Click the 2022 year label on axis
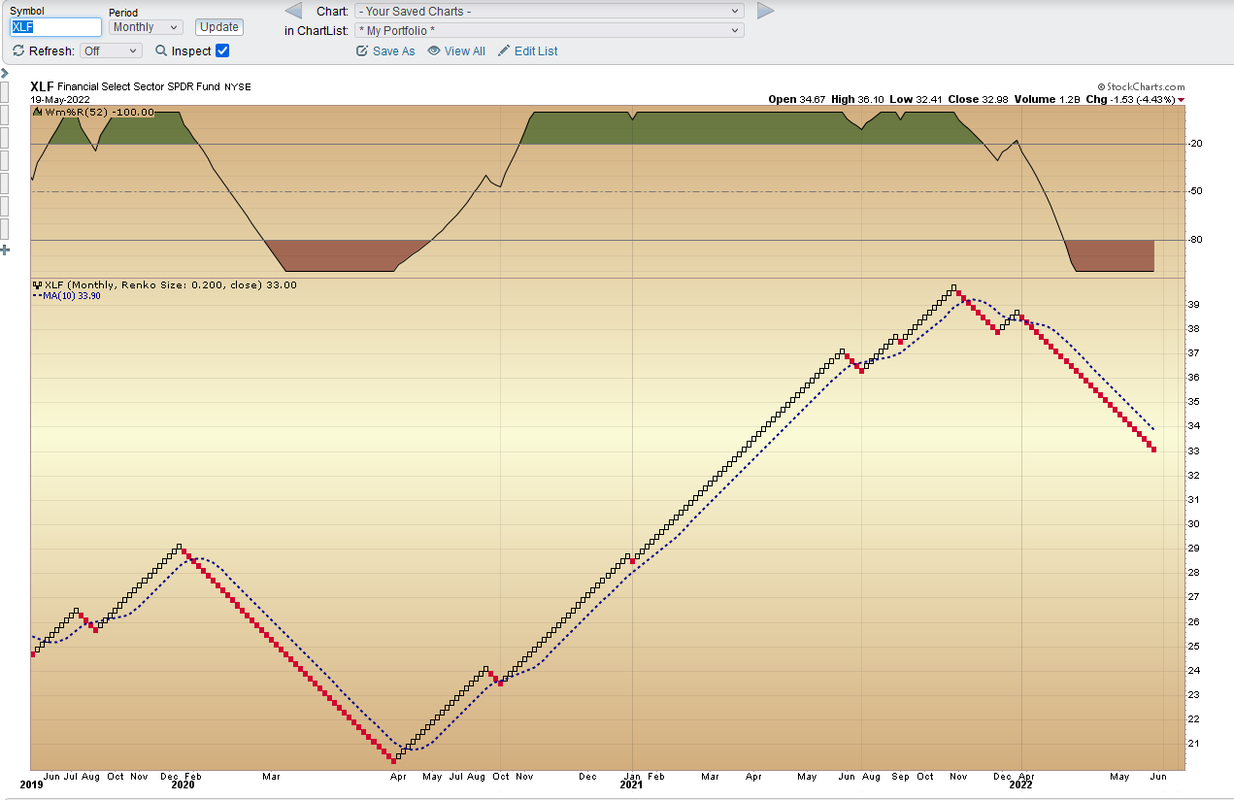The image size is (1234, 800). point(1021,786)
